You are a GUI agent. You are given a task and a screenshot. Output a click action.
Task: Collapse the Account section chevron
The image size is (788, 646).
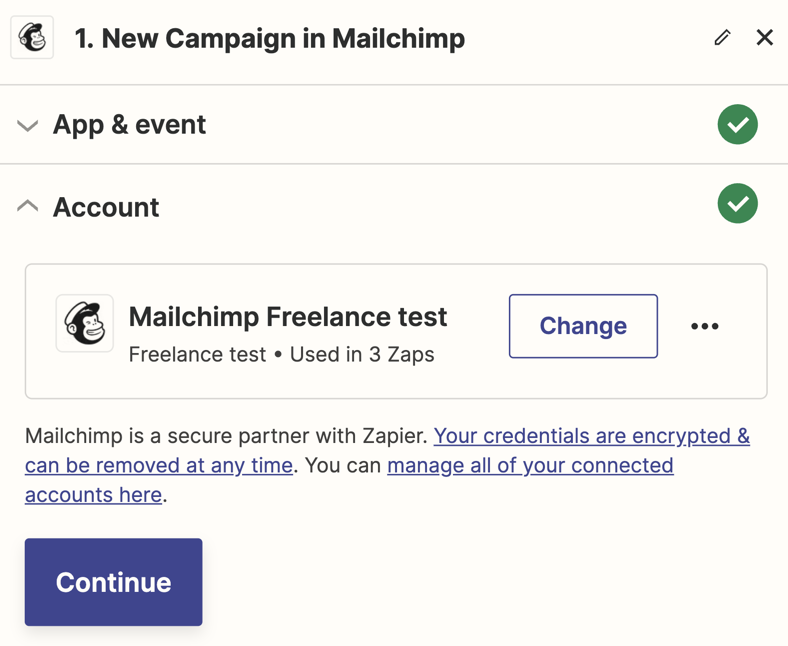[x=28, y=207]
